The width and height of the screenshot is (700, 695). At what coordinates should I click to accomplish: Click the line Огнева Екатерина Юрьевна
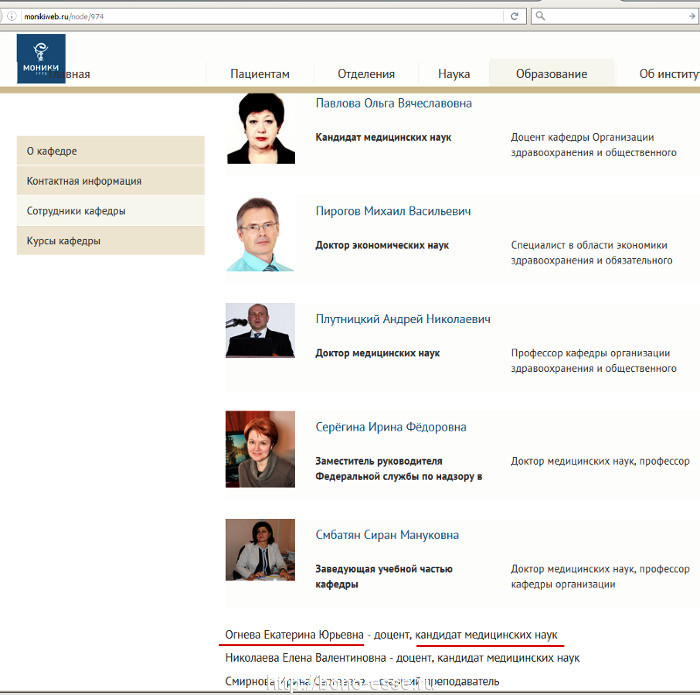[x=392, y=635]
